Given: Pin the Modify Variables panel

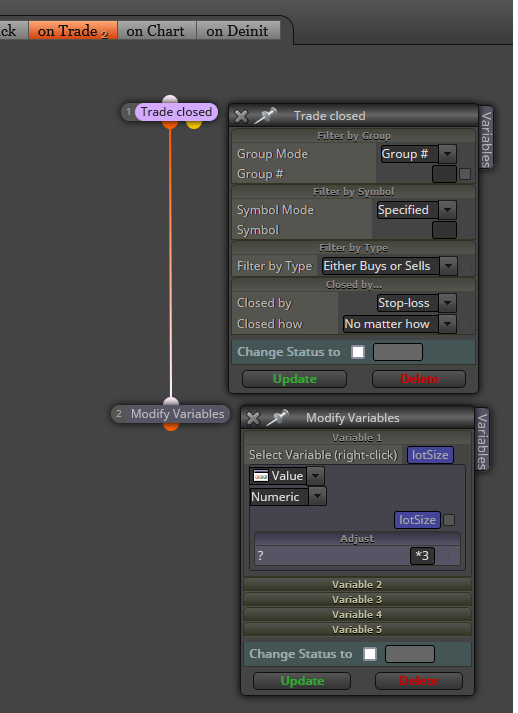Looking at the screenshot, I should [277, 417].
